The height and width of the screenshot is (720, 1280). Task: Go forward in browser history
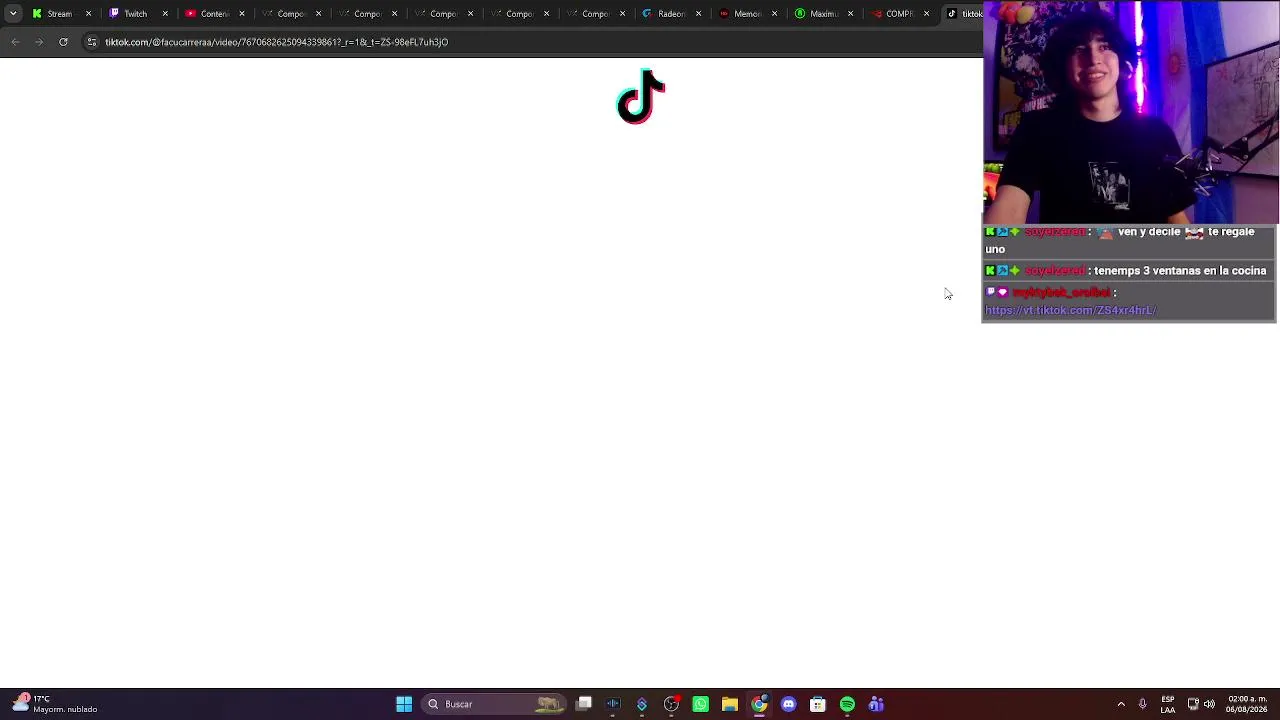click(39, 42)
